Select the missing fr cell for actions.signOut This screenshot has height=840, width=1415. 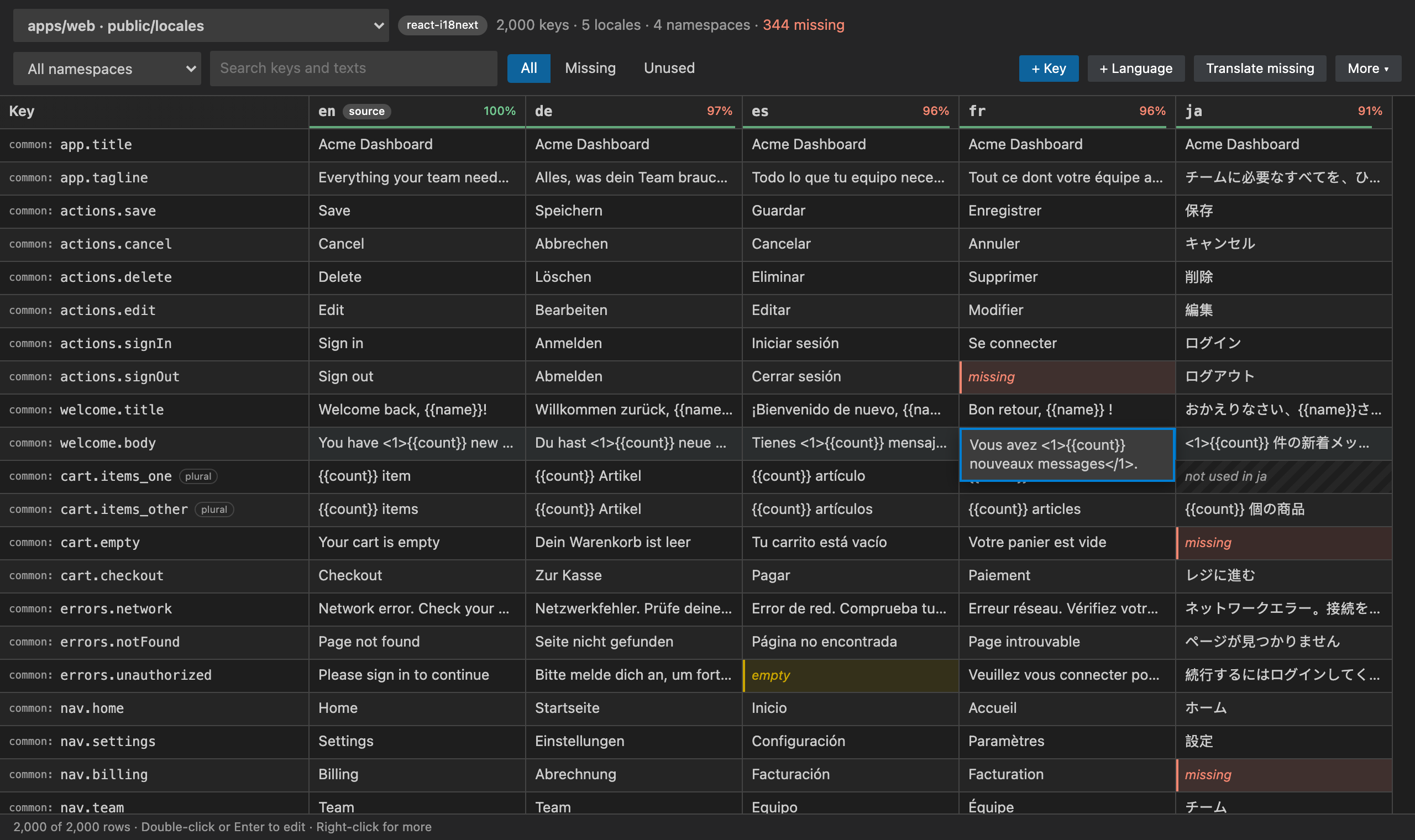[1067, 377]
